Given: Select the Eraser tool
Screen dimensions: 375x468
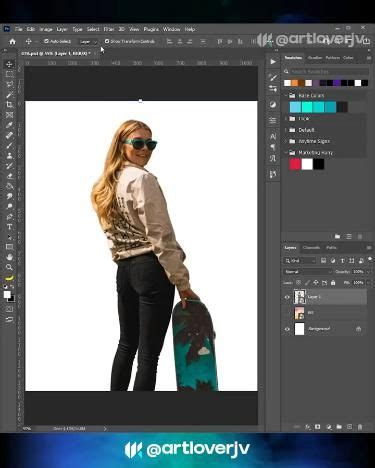Looking at the screenshot, I should pyautogui.click(x=9, y=176).
